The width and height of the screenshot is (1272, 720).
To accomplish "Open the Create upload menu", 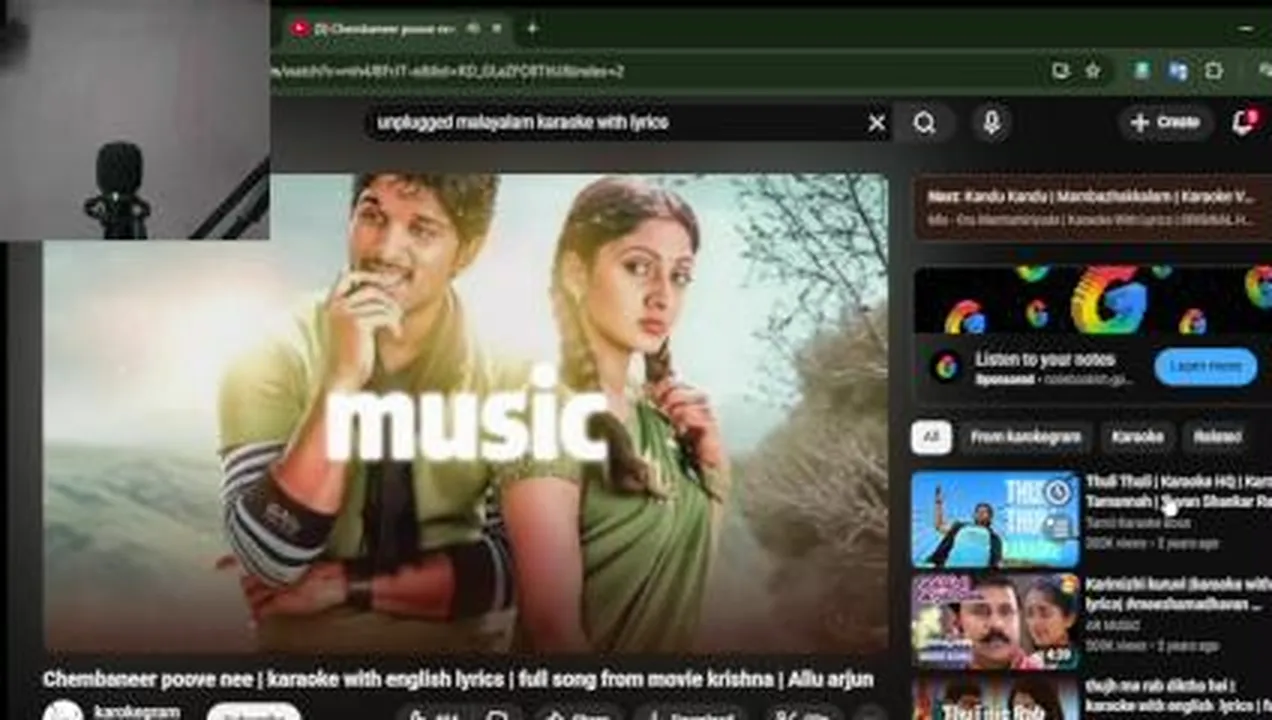I will pos(1164,122).
